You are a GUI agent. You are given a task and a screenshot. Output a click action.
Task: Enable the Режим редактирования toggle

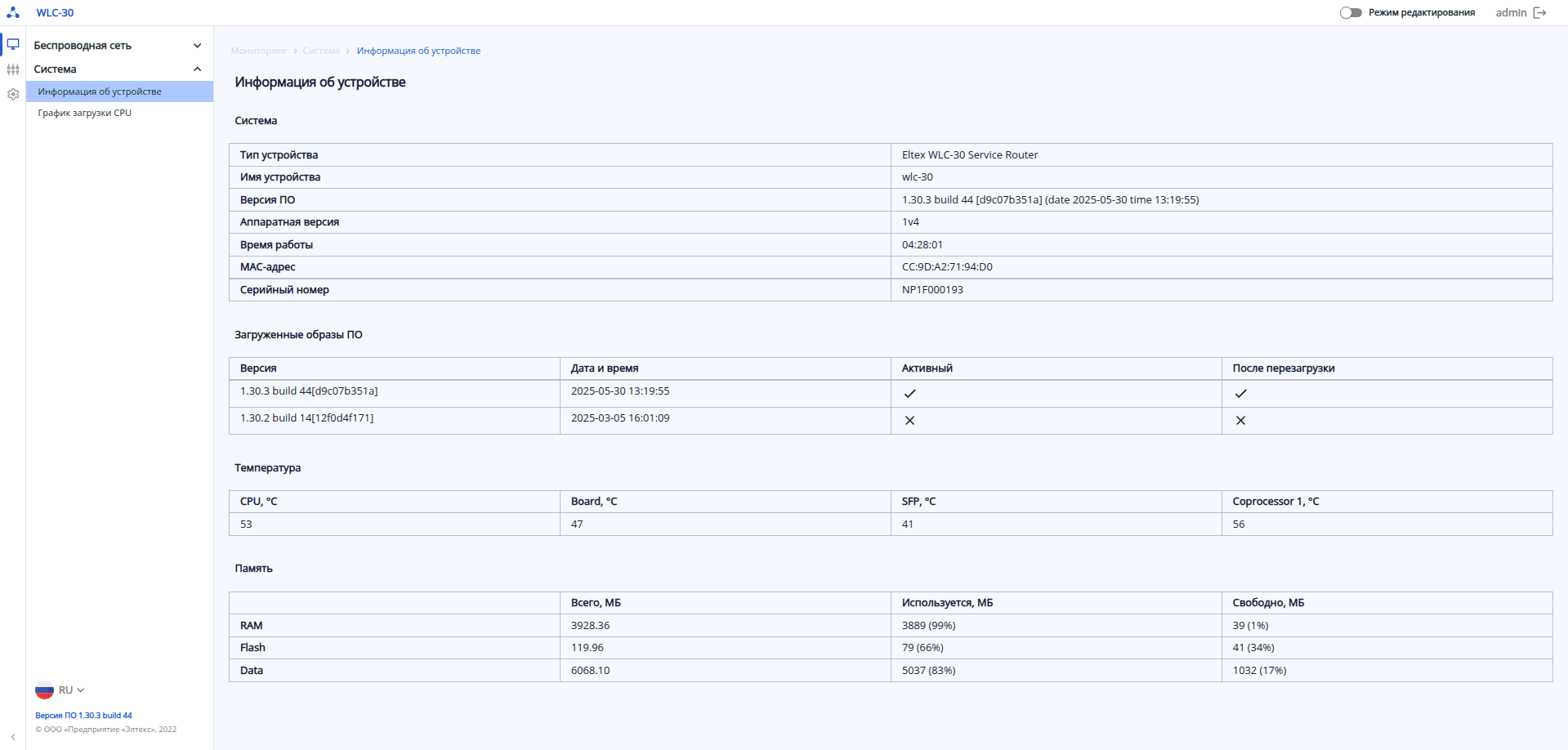[1351, 12]
